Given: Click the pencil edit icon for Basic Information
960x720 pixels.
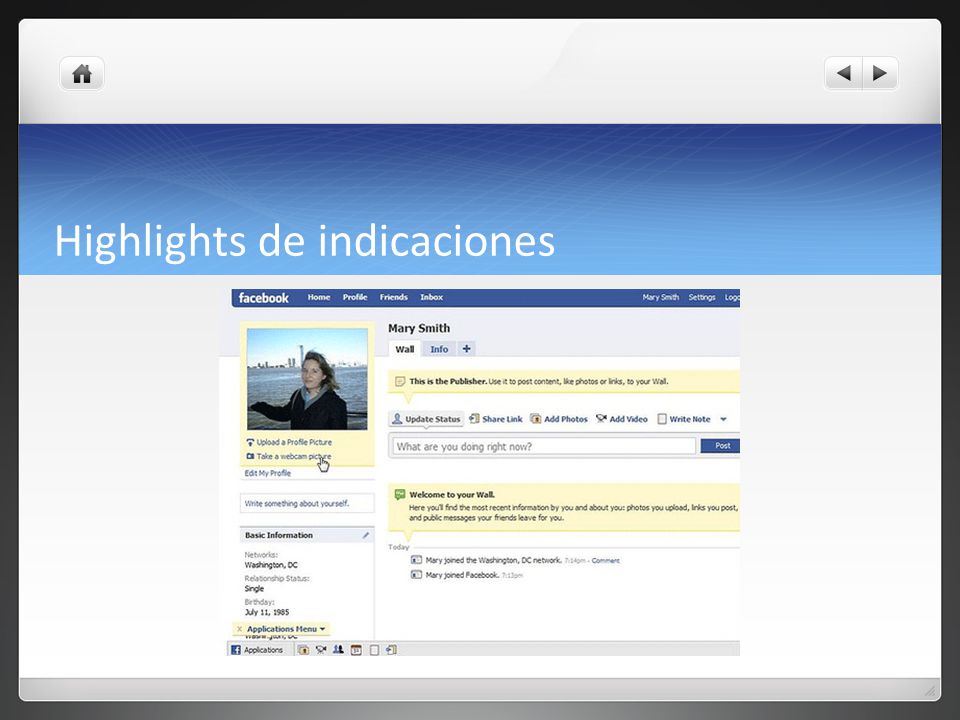Looking at the screenshot, I should pyautogui.click(x=366, y=535).
